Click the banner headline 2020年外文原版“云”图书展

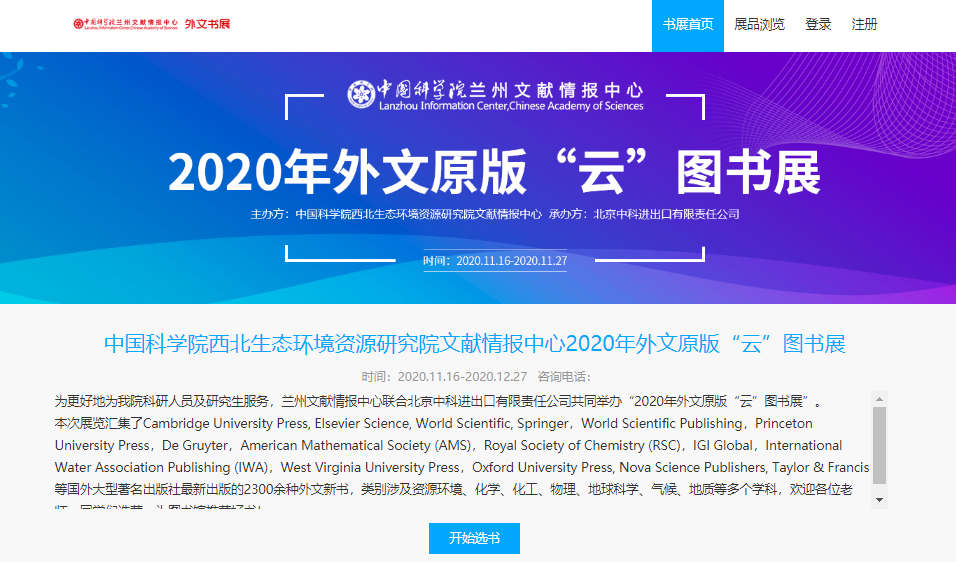(494, 173)
